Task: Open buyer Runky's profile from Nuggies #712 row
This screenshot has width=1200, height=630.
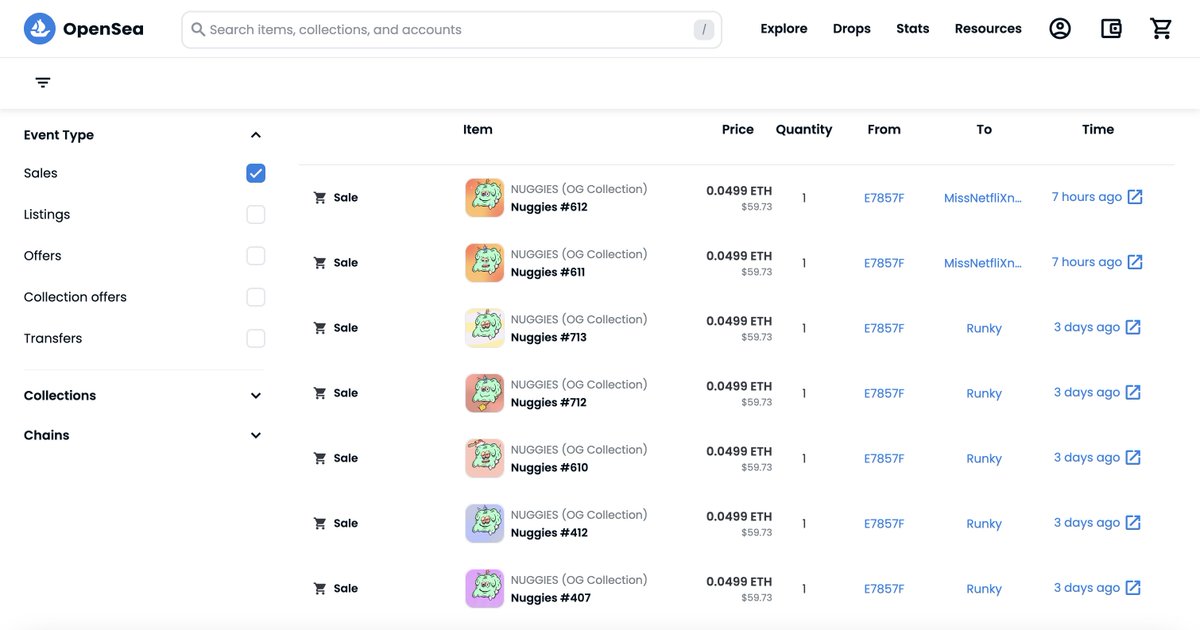Action: [983, 392]
